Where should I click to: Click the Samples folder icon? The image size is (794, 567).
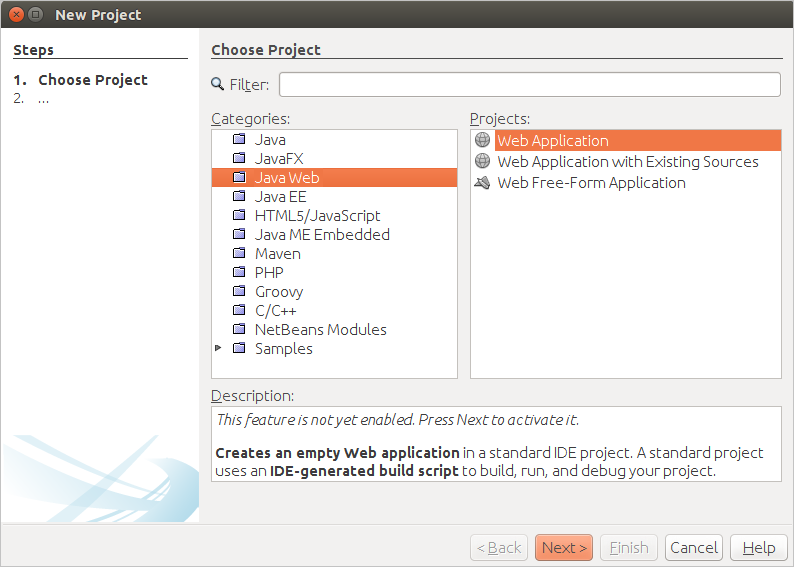pos(239,348)
